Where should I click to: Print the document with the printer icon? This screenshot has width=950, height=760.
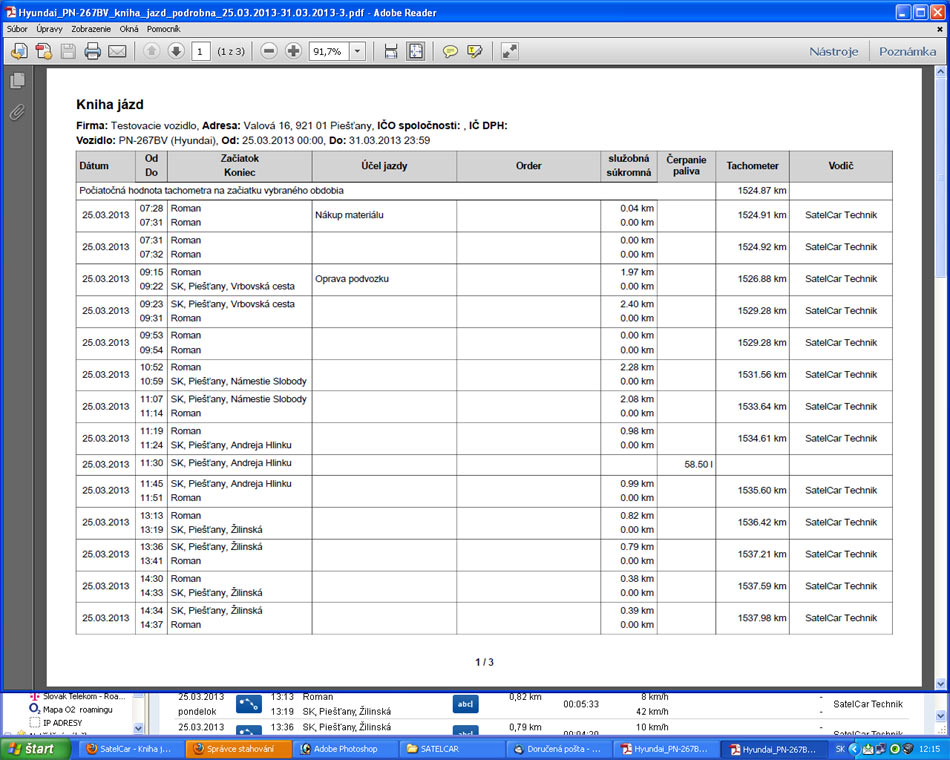click(x=93, y=52)
